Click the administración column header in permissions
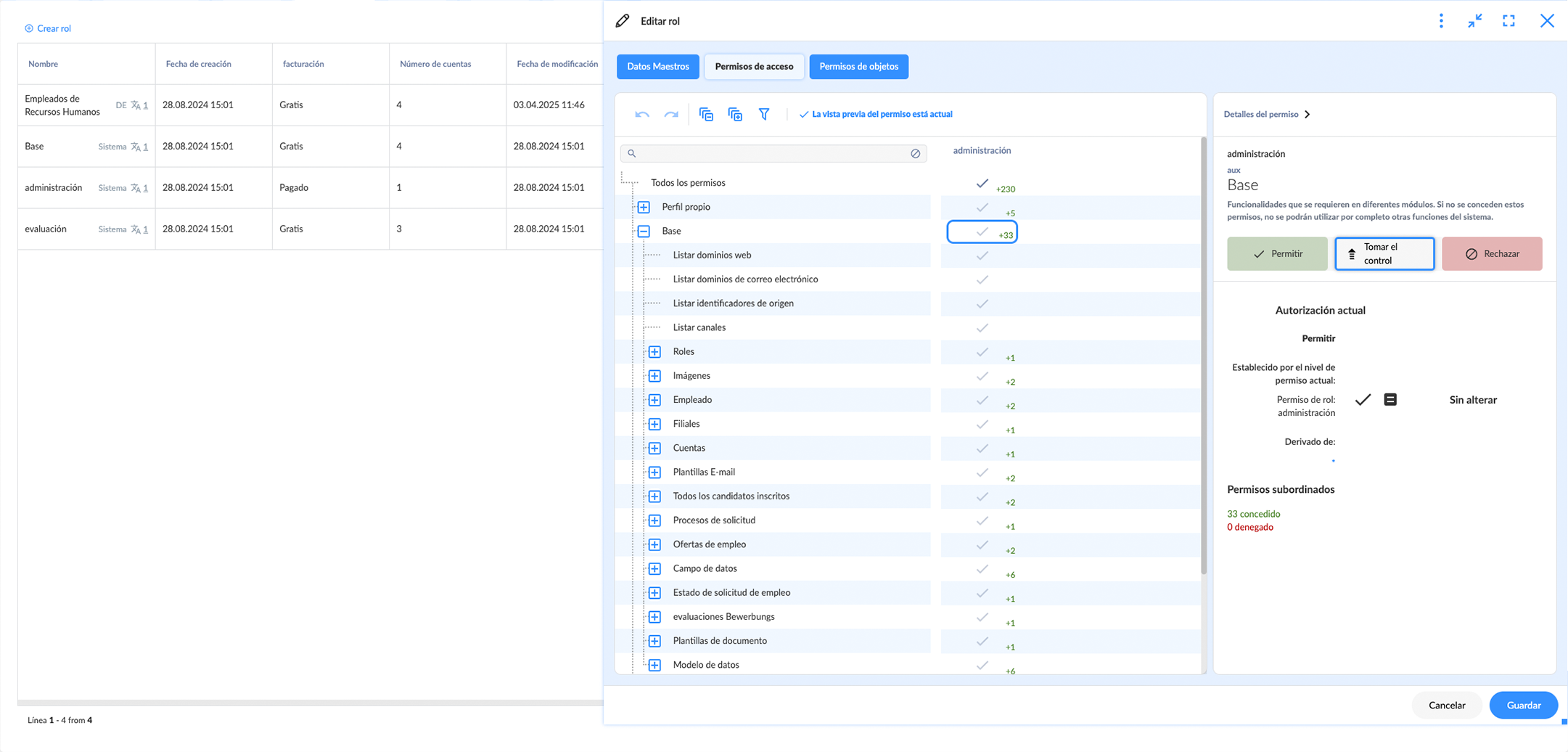 (x=982, y=151)
